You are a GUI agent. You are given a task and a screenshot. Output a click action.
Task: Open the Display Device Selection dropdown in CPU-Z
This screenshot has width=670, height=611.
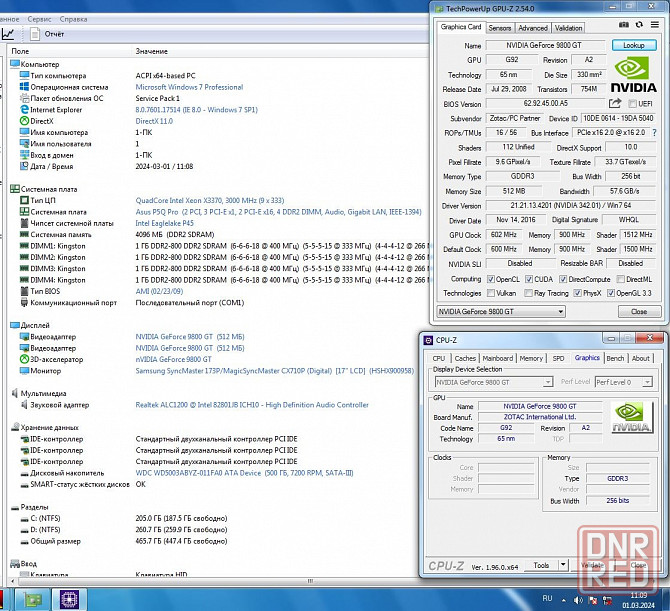point(494,382)
